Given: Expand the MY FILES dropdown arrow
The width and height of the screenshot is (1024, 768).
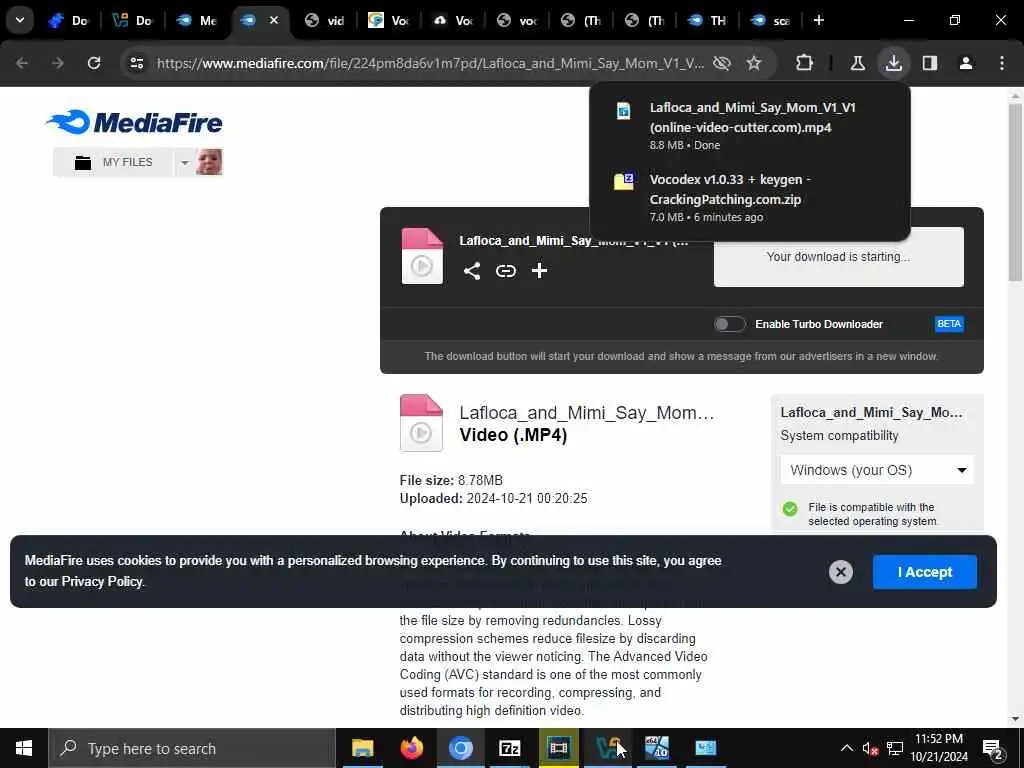Looking at the screenshot, I should [185, 162].
